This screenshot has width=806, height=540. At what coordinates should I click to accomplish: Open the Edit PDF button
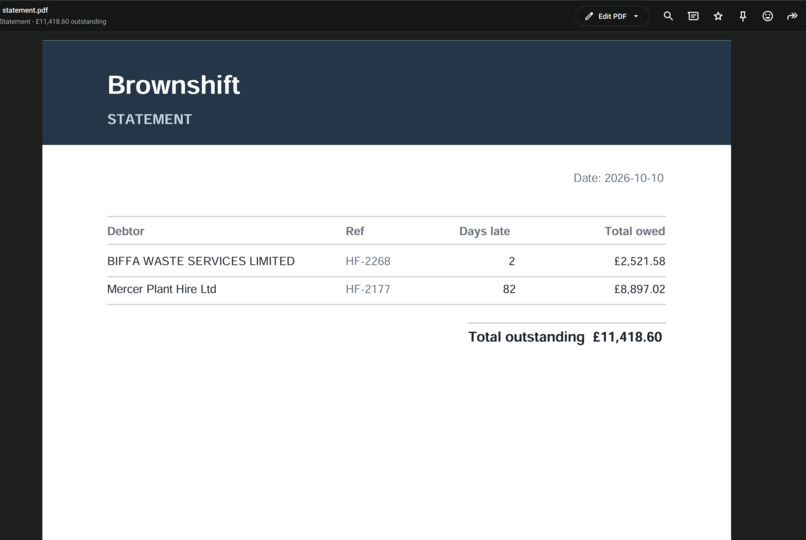612,16
